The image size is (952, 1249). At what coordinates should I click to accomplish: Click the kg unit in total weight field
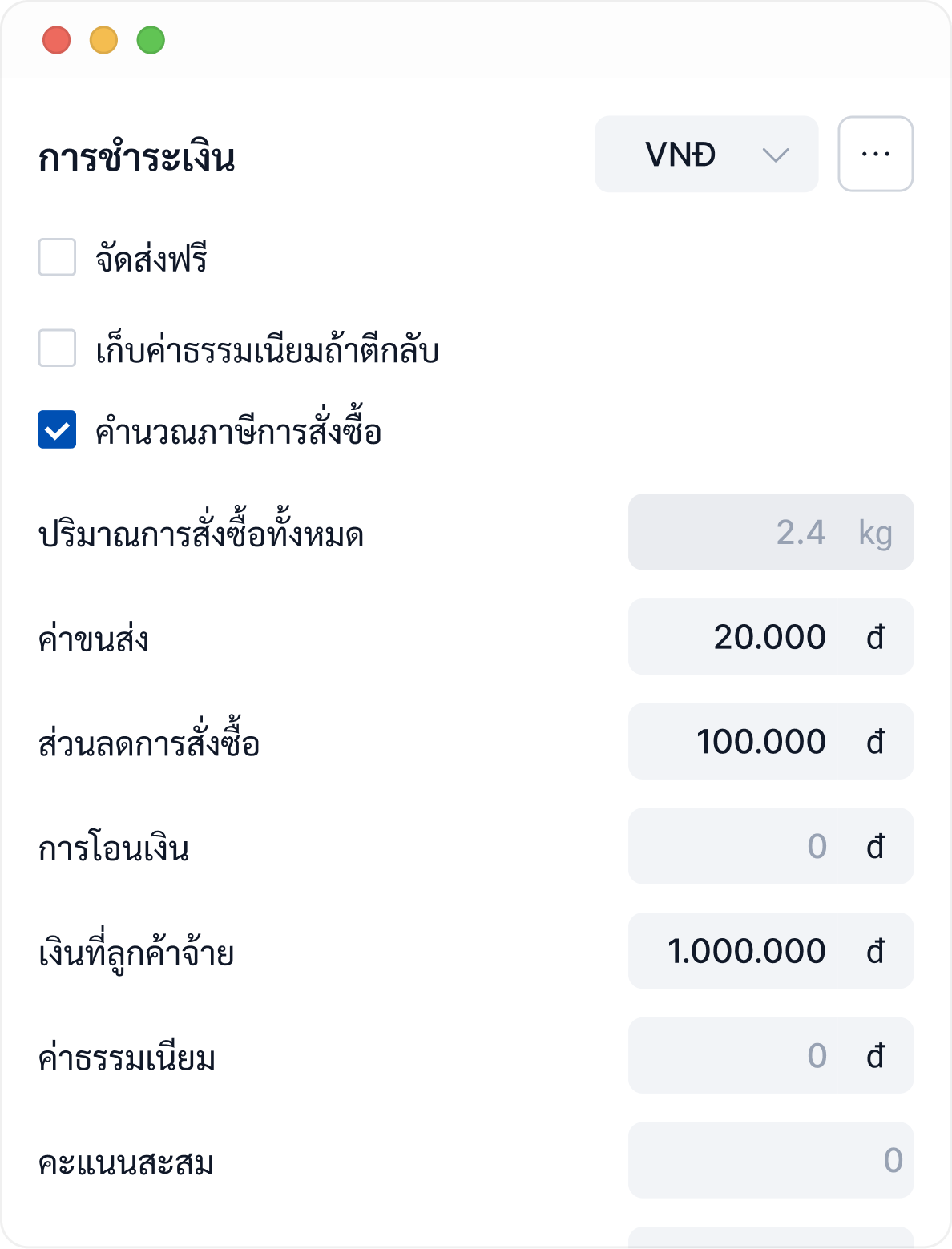875,533
